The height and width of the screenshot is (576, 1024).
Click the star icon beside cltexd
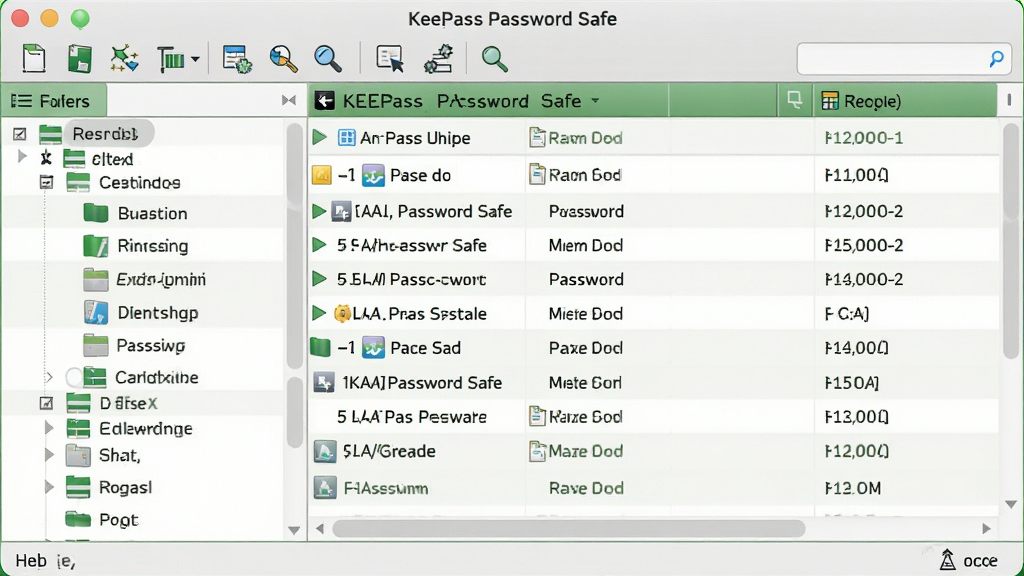click(46, 157)
